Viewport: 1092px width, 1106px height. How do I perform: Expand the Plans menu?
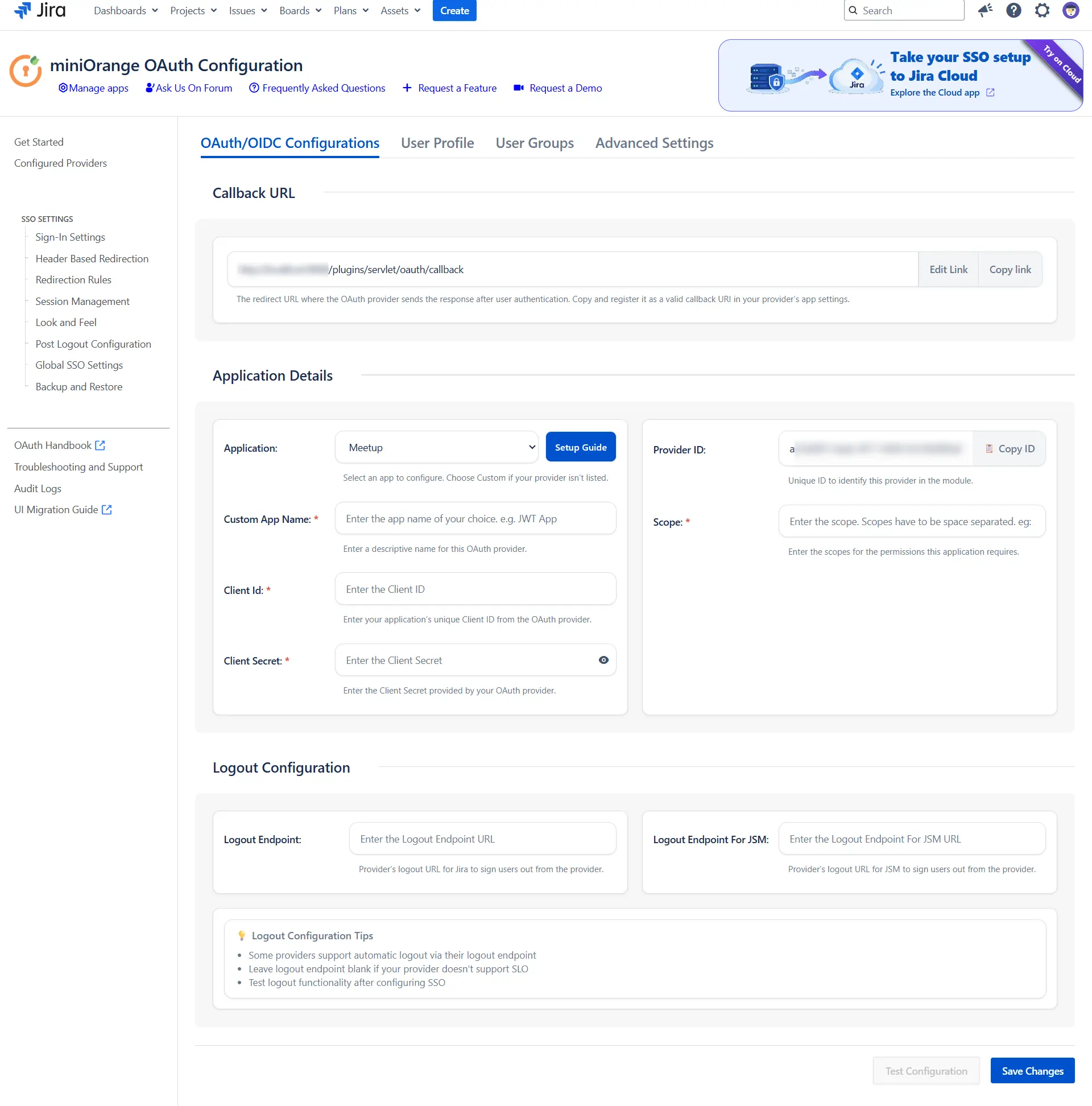click(x=351, y=10)
